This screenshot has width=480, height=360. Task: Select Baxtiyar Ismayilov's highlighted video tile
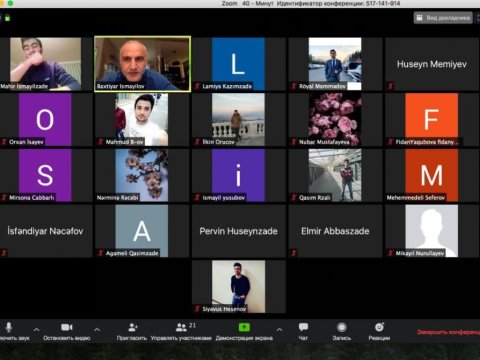coord(143,64)
